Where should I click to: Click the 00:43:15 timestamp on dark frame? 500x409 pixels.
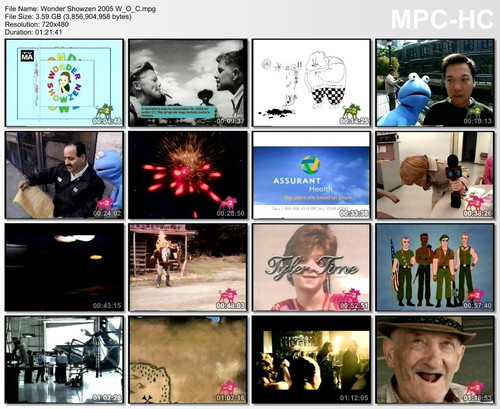107,306
